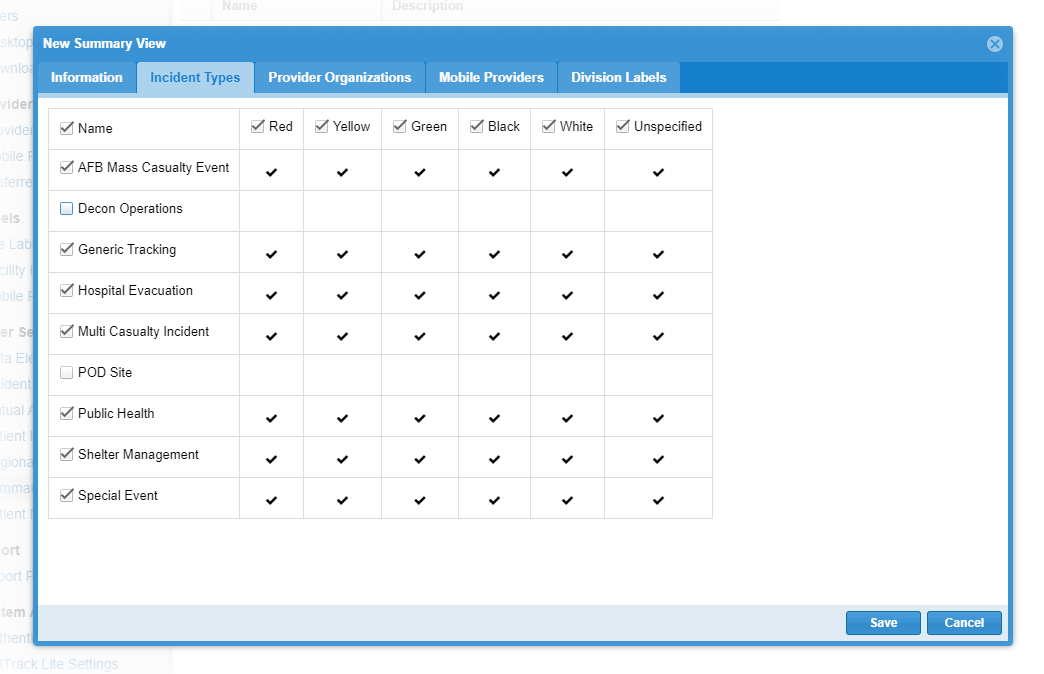Click Red checkmark in Multi Casualty Incident row
The image size is (1044, 674).
tap(271, 336)
